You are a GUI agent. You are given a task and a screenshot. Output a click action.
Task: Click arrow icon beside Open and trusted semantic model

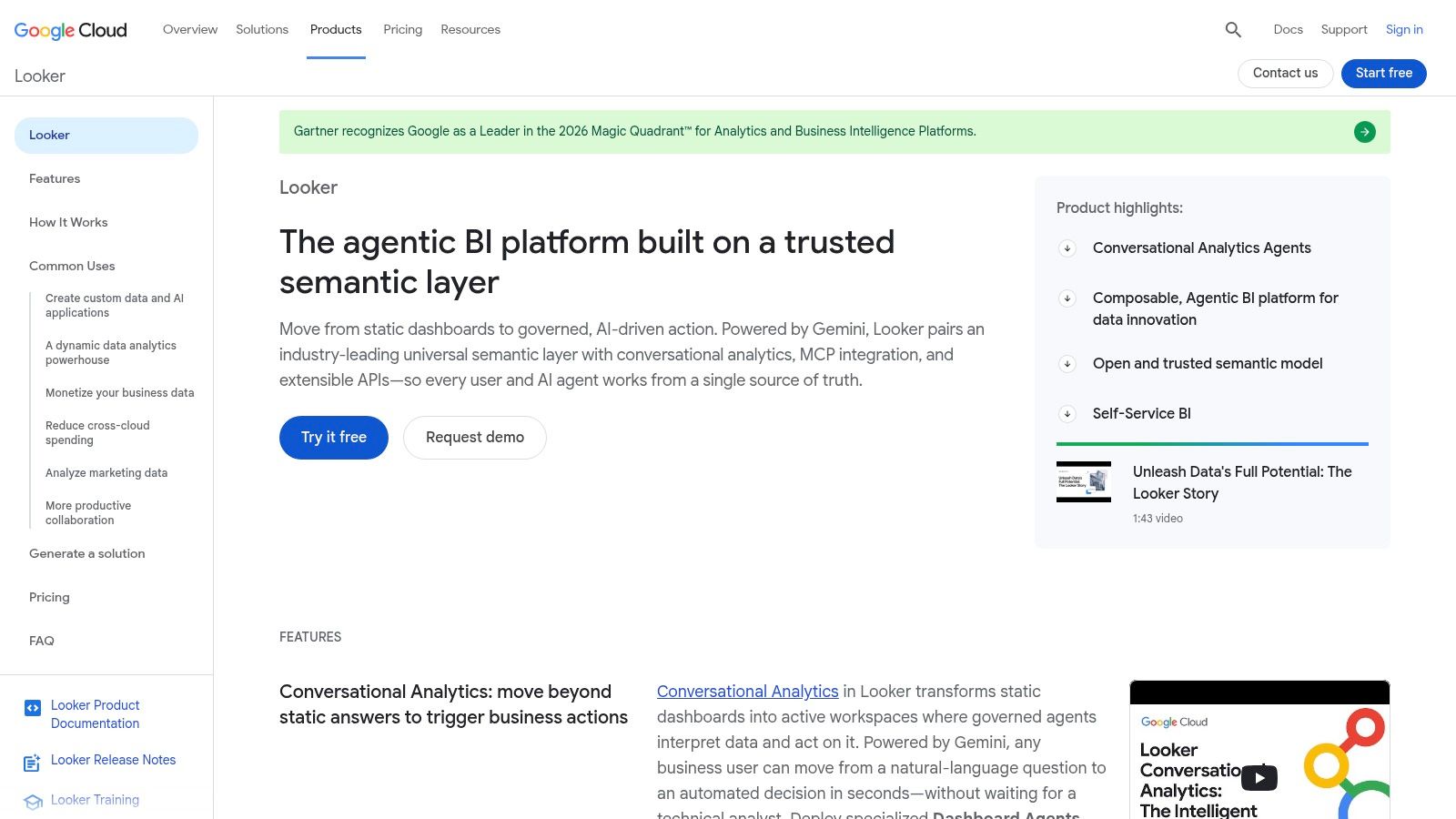coord(1067,364)
